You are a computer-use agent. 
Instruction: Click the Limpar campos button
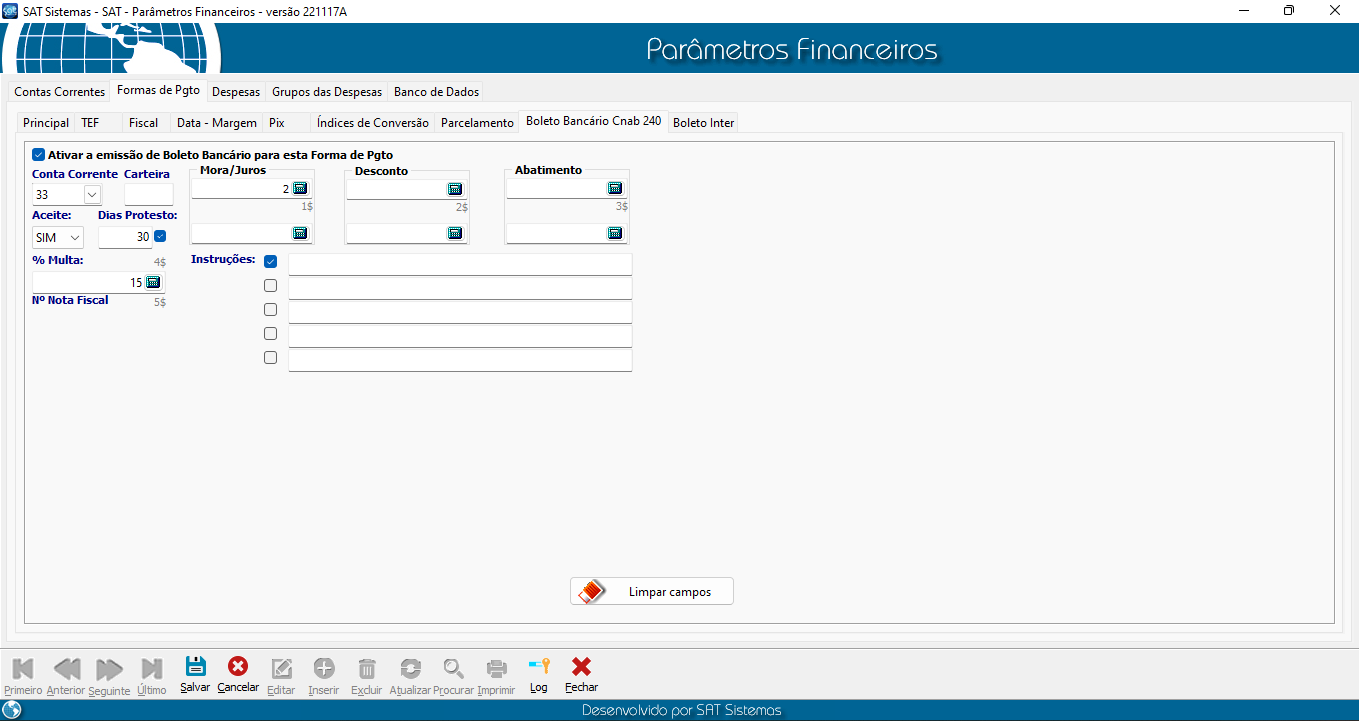pyautogui.click(x=652, y=592)
